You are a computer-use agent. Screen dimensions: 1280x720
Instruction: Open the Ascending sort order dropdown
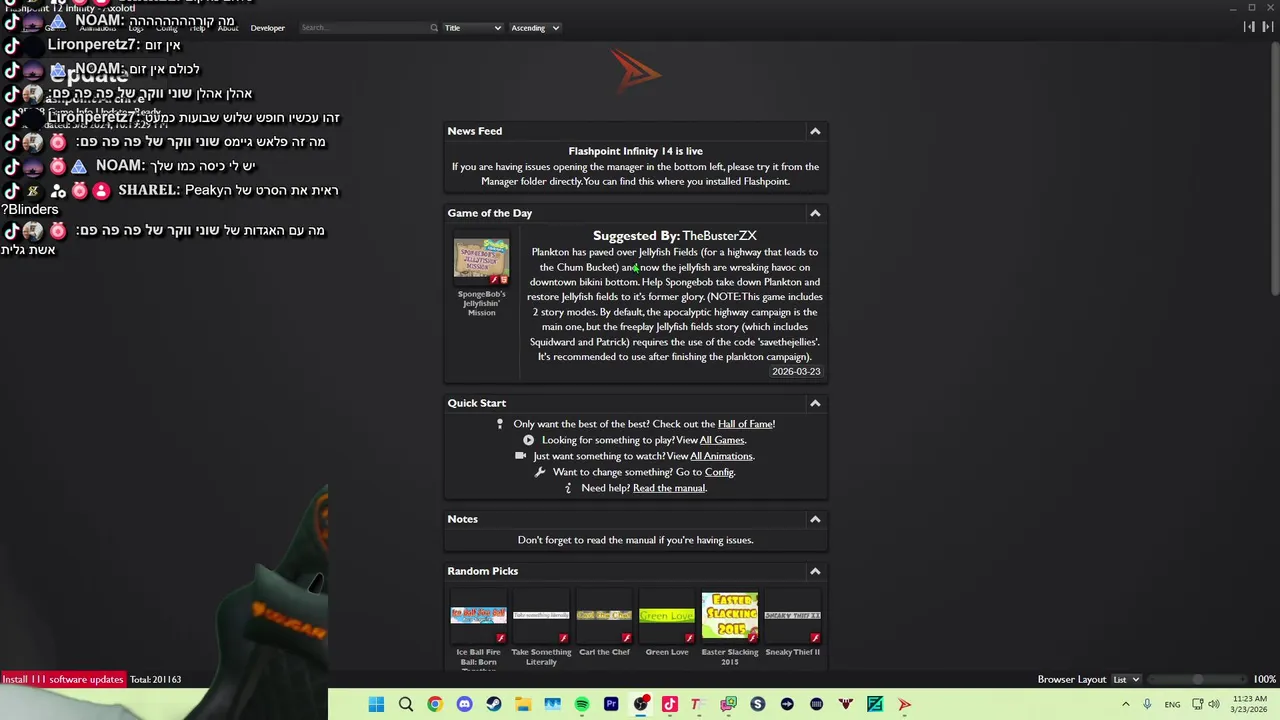tap(535, 28)
